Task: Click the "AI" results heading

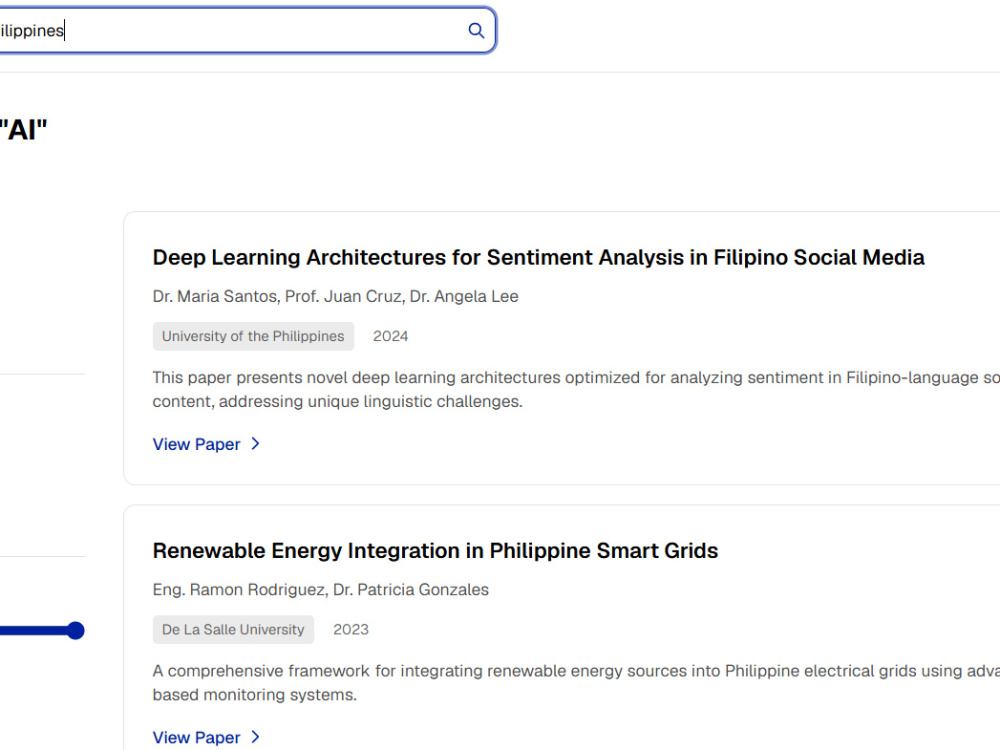Action: pyautogui.click(x=24, y=130)
